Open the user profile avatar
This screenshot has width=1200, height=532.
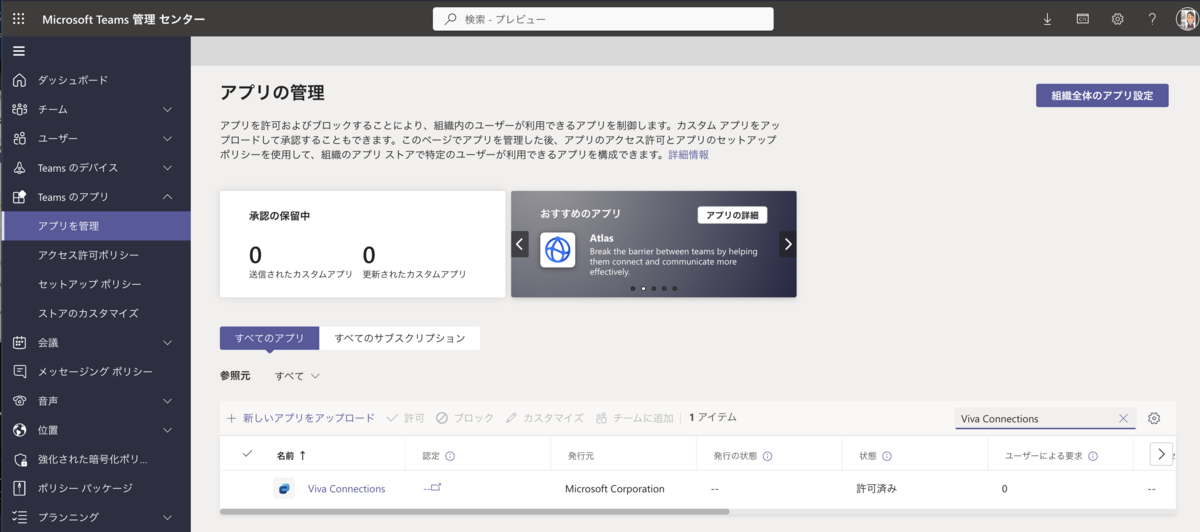coord(1186,19)
